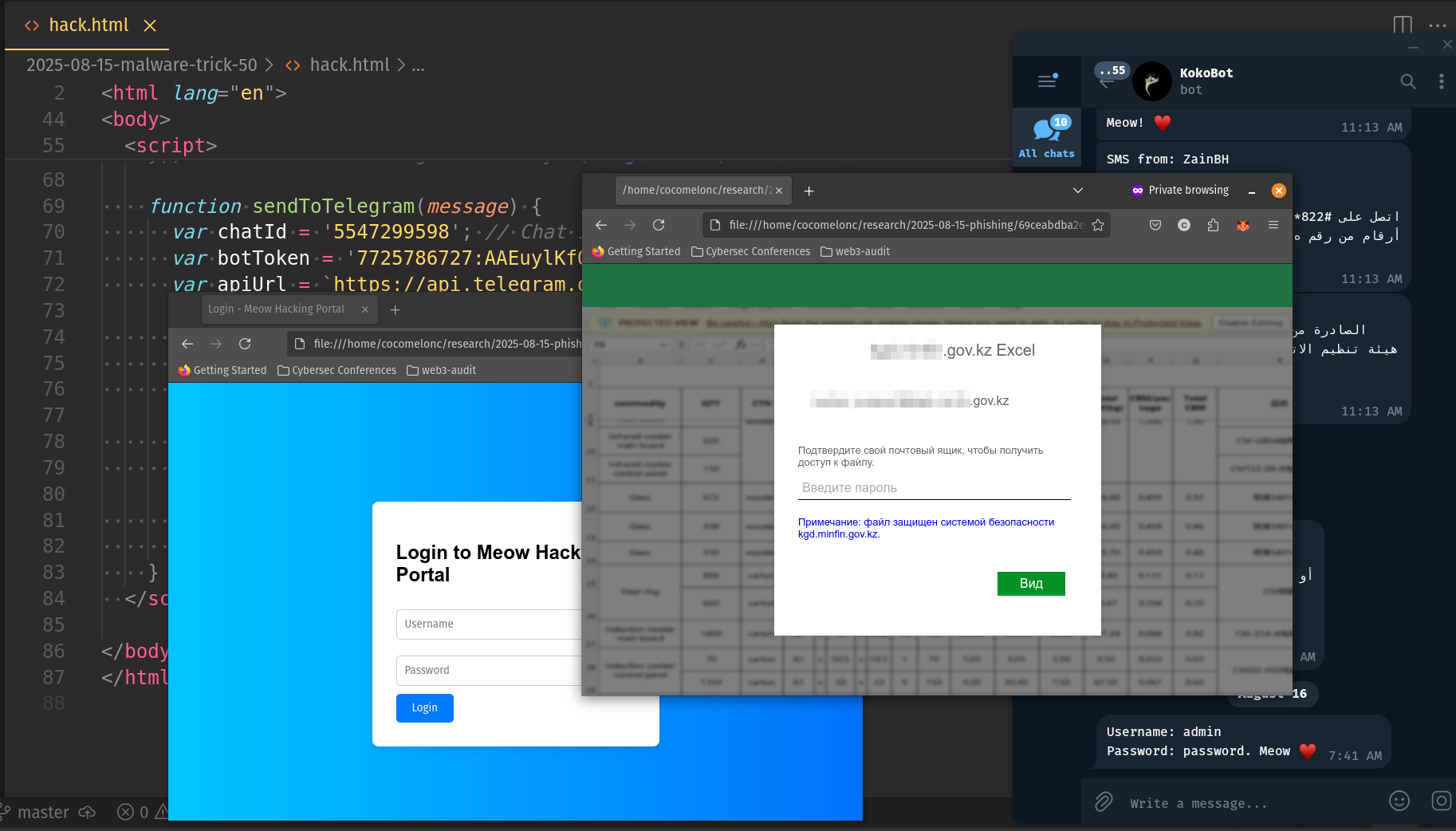Open Cybersec Conferences folder in Meow Portal window

[336, 370]
